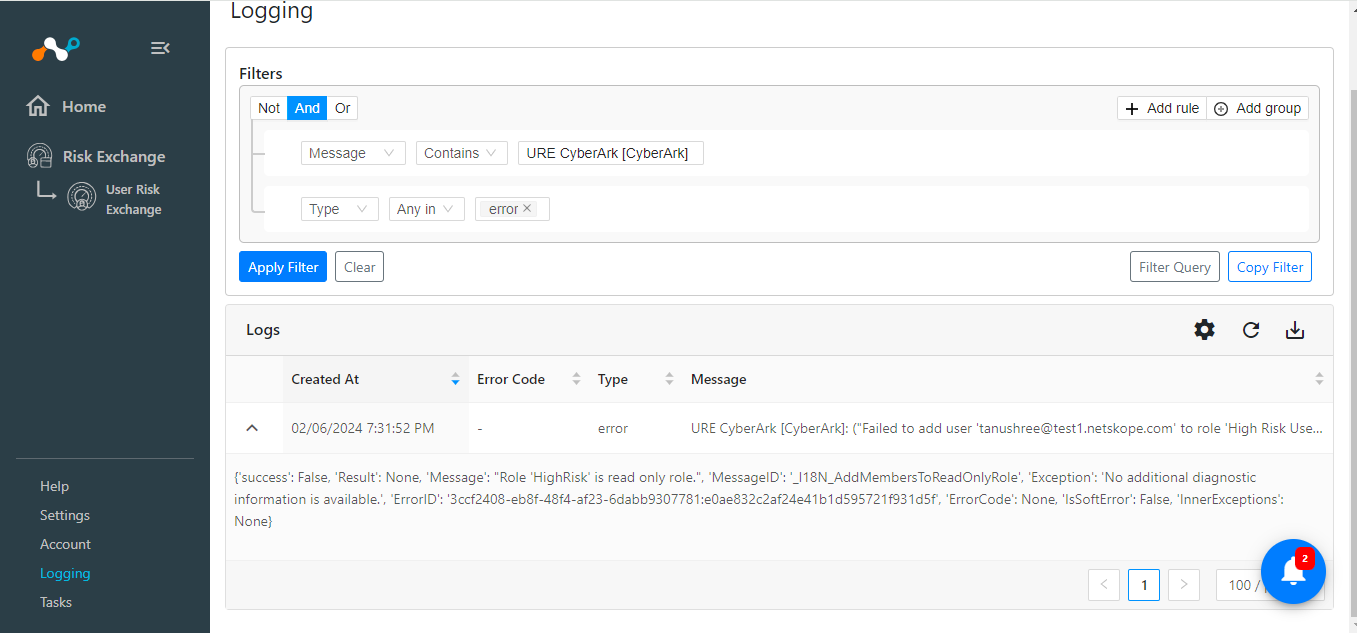The image size is (1357, 633).
Task: Click Filter Query button
Action: pyautogui.click(x=1175, y=267)
